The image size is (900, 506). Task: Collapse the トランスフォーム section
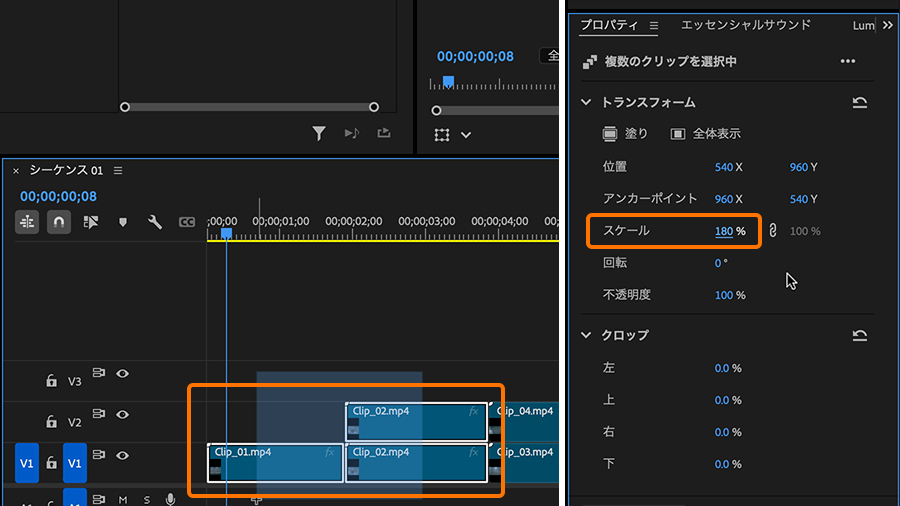[586, 103]
